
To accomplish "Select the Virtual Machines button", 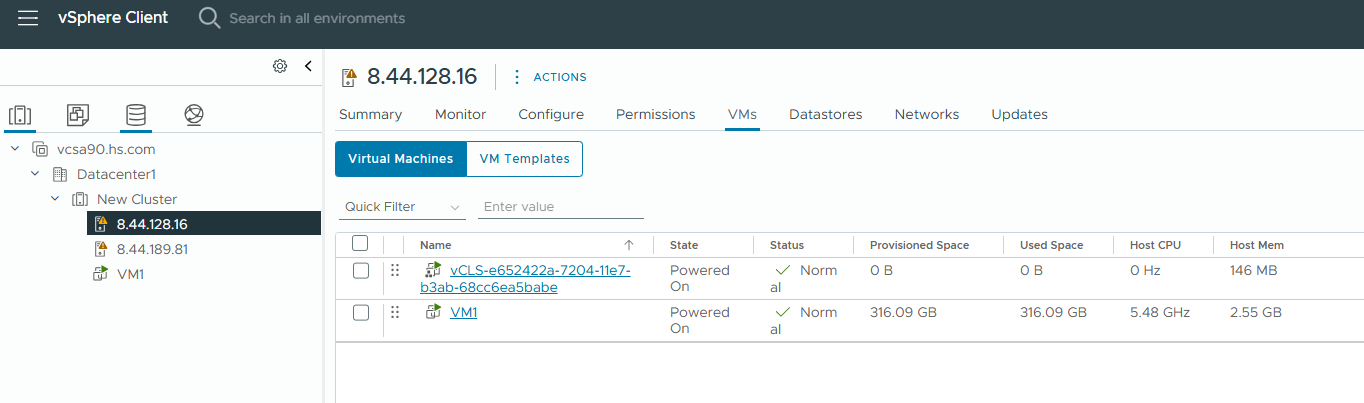I will (x=401, y=159).
